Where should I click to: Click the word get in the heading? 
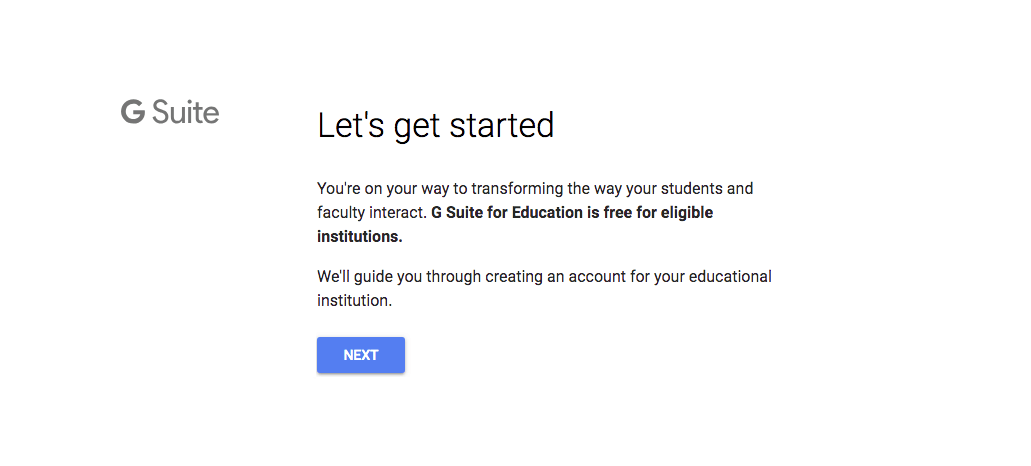pos(417,128)
